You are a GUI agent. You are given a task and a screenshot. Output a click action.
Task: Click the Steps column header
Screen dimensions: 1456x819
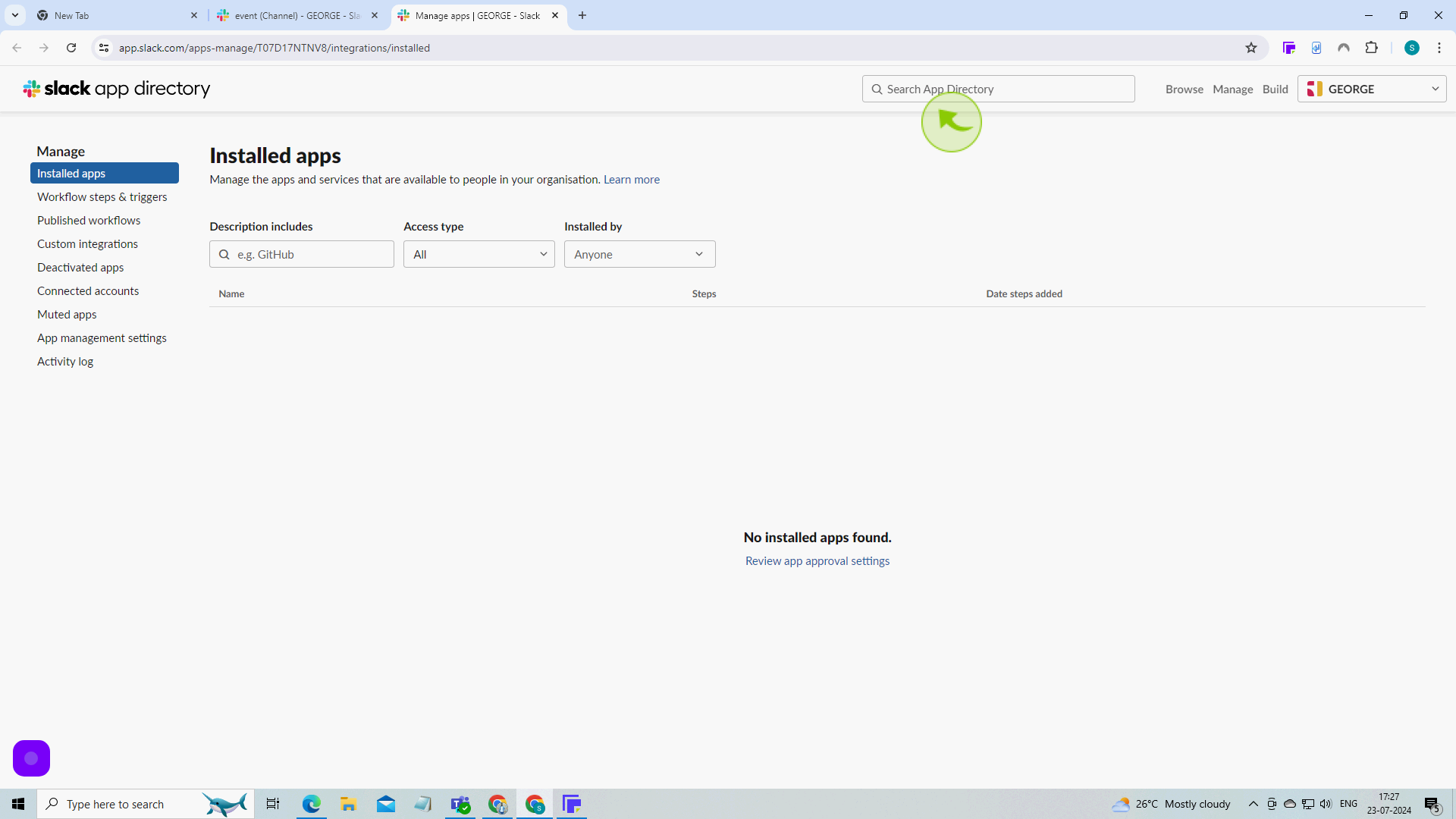tap(704, 293)
